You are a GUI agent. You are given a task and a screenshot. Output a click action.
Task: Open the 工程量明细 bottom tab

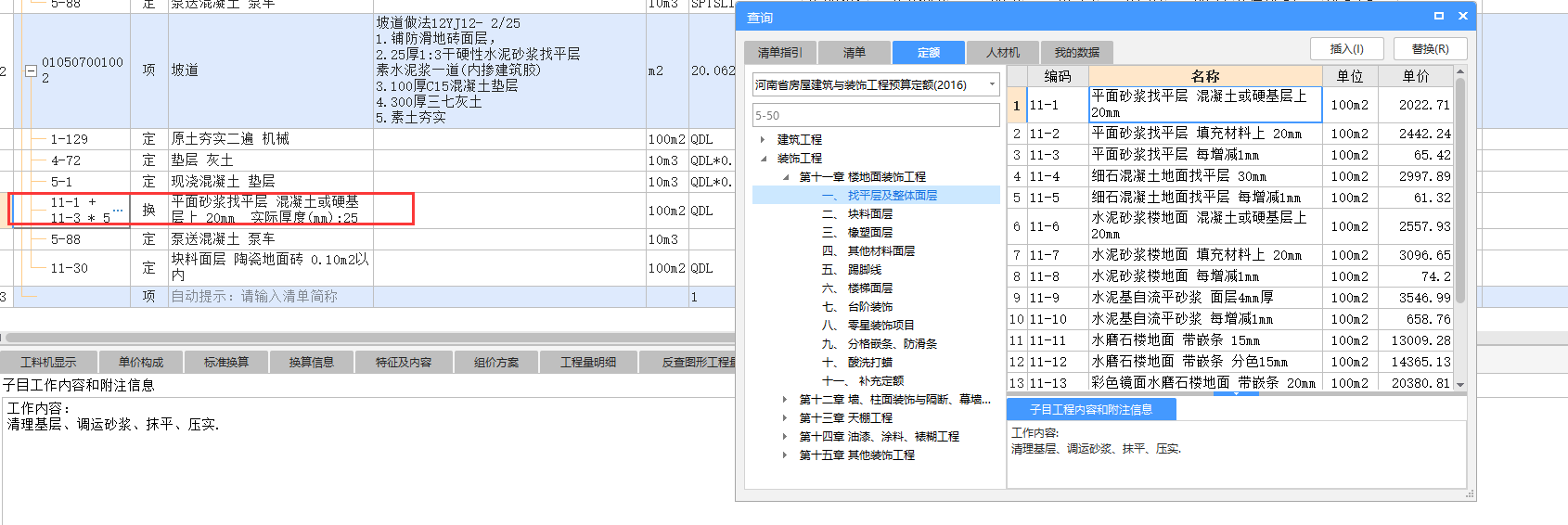[588, 362]
